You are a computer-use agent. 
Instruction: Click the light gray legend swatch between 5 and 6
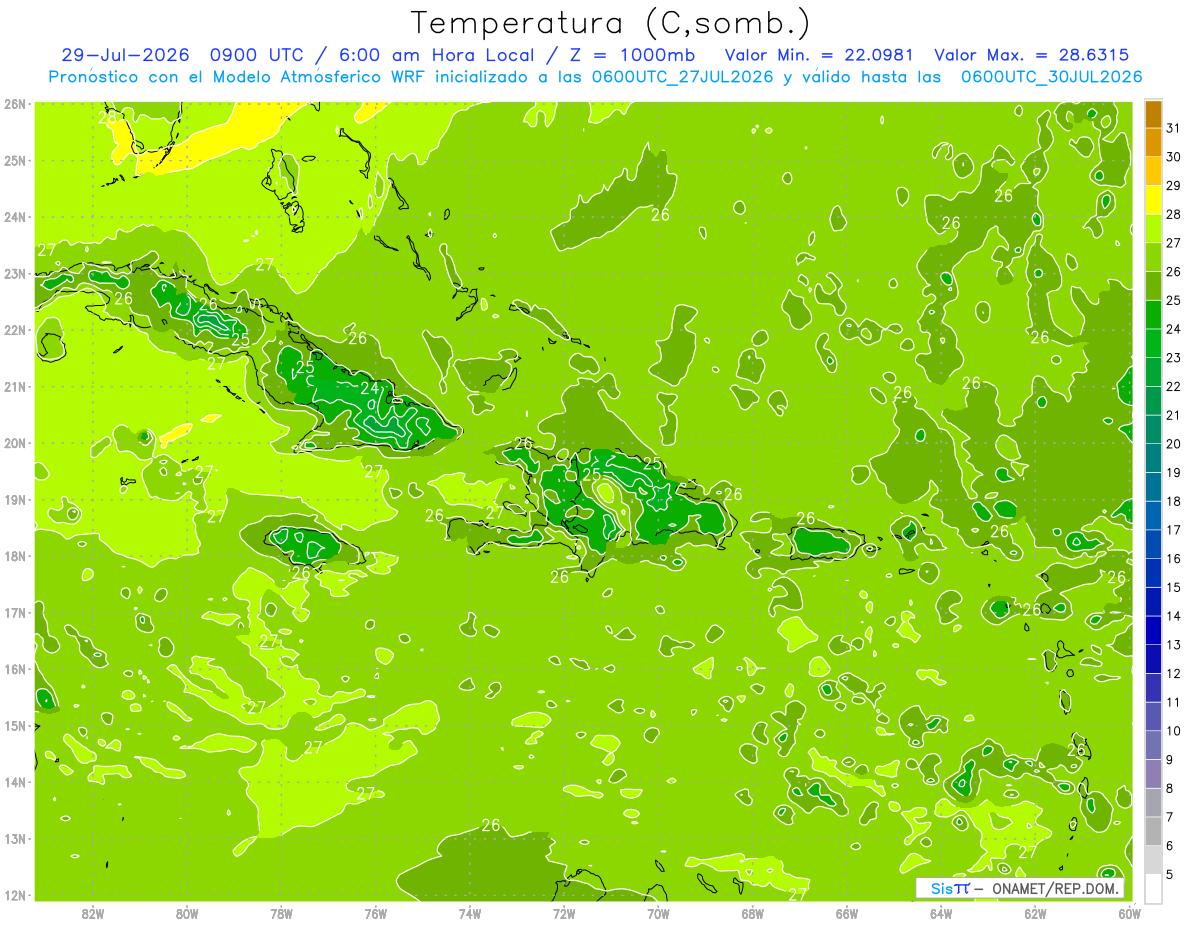1153,860
